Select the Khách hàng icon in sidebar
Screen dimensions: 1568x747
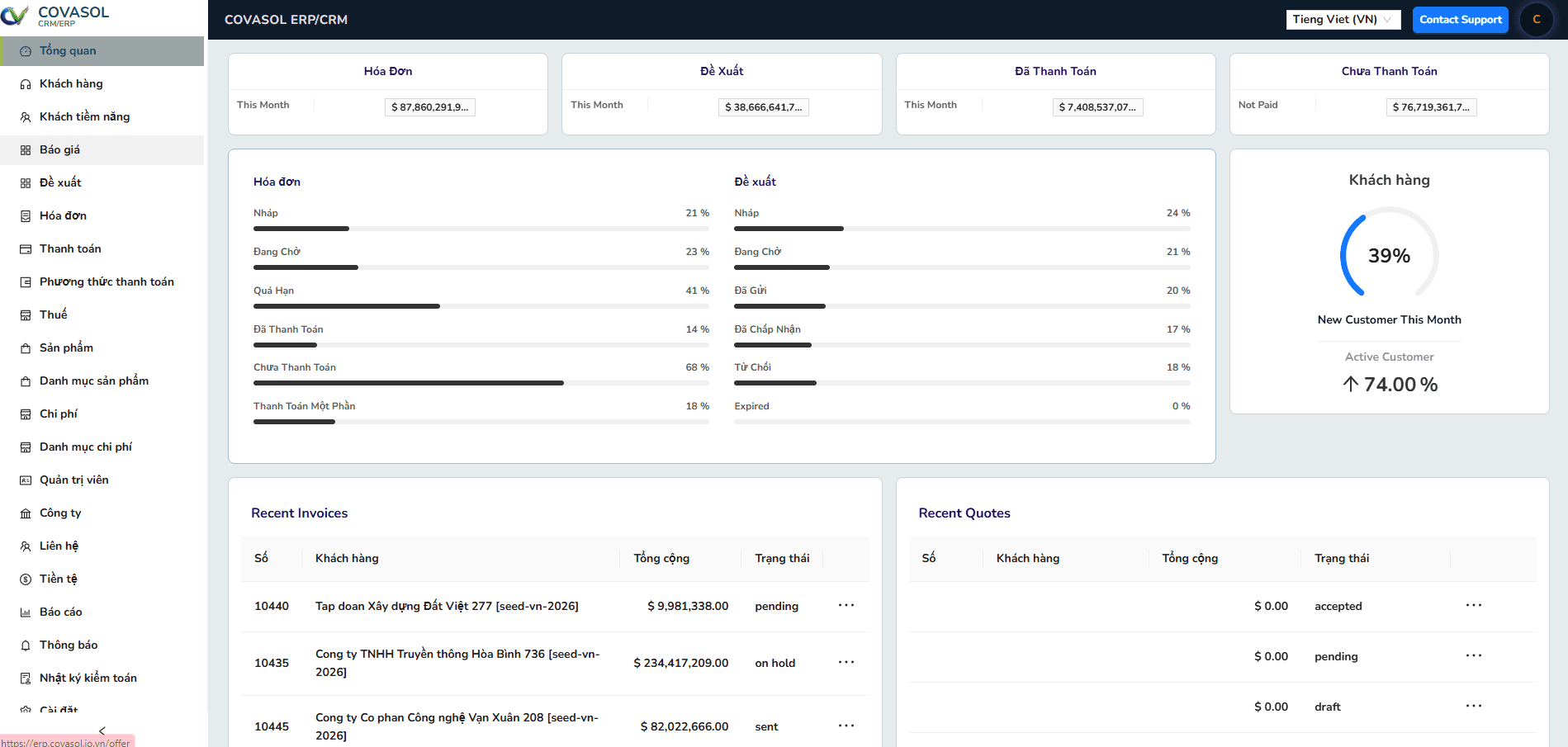click(x=25, y=83)
